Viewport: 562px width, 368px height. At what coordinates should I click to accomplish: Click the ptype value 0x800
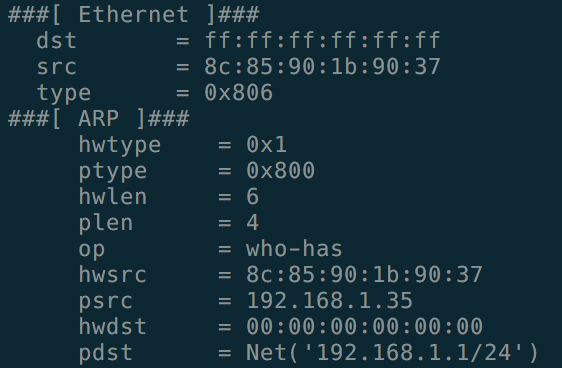(x=281, y=171)
